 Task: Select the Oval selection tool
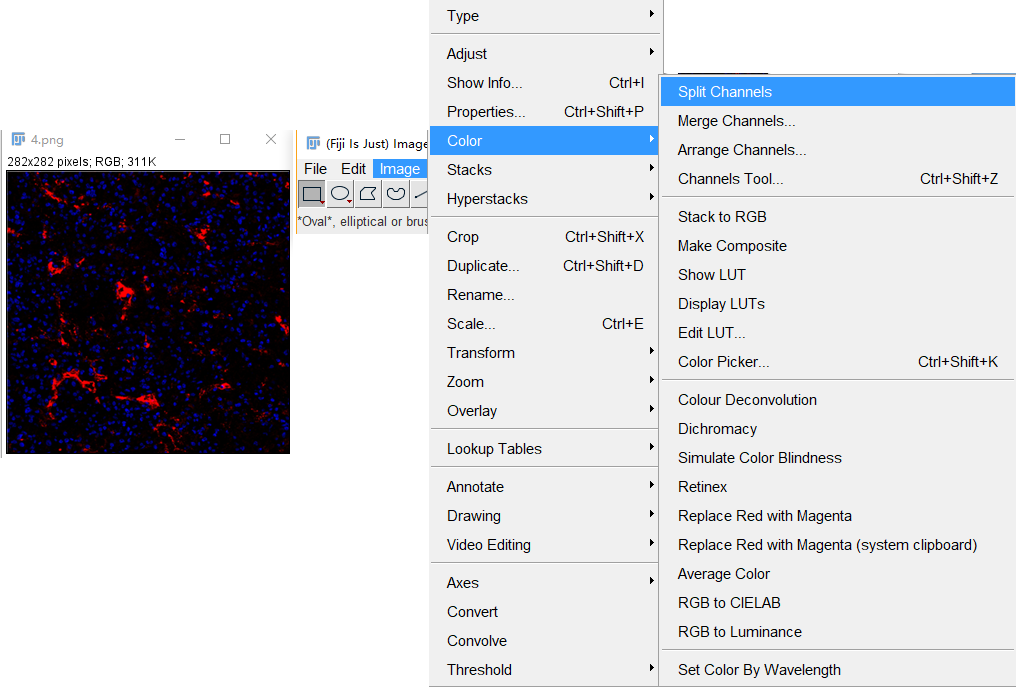pyautogui.click(x=340, y=194)
